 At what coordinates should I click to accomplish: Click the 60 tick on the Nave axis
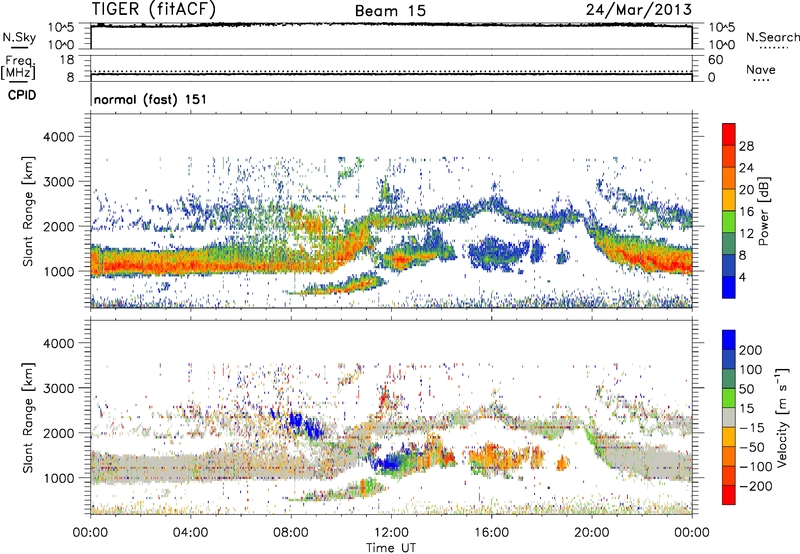pyautogui.click(x=715, y=60)
